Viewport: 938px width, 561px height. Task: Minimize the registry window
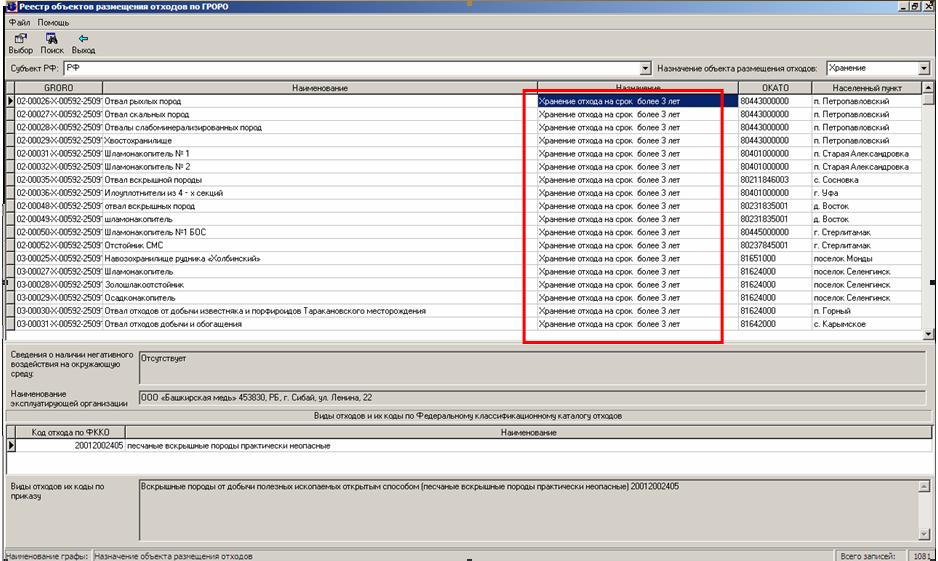(903, 6)
